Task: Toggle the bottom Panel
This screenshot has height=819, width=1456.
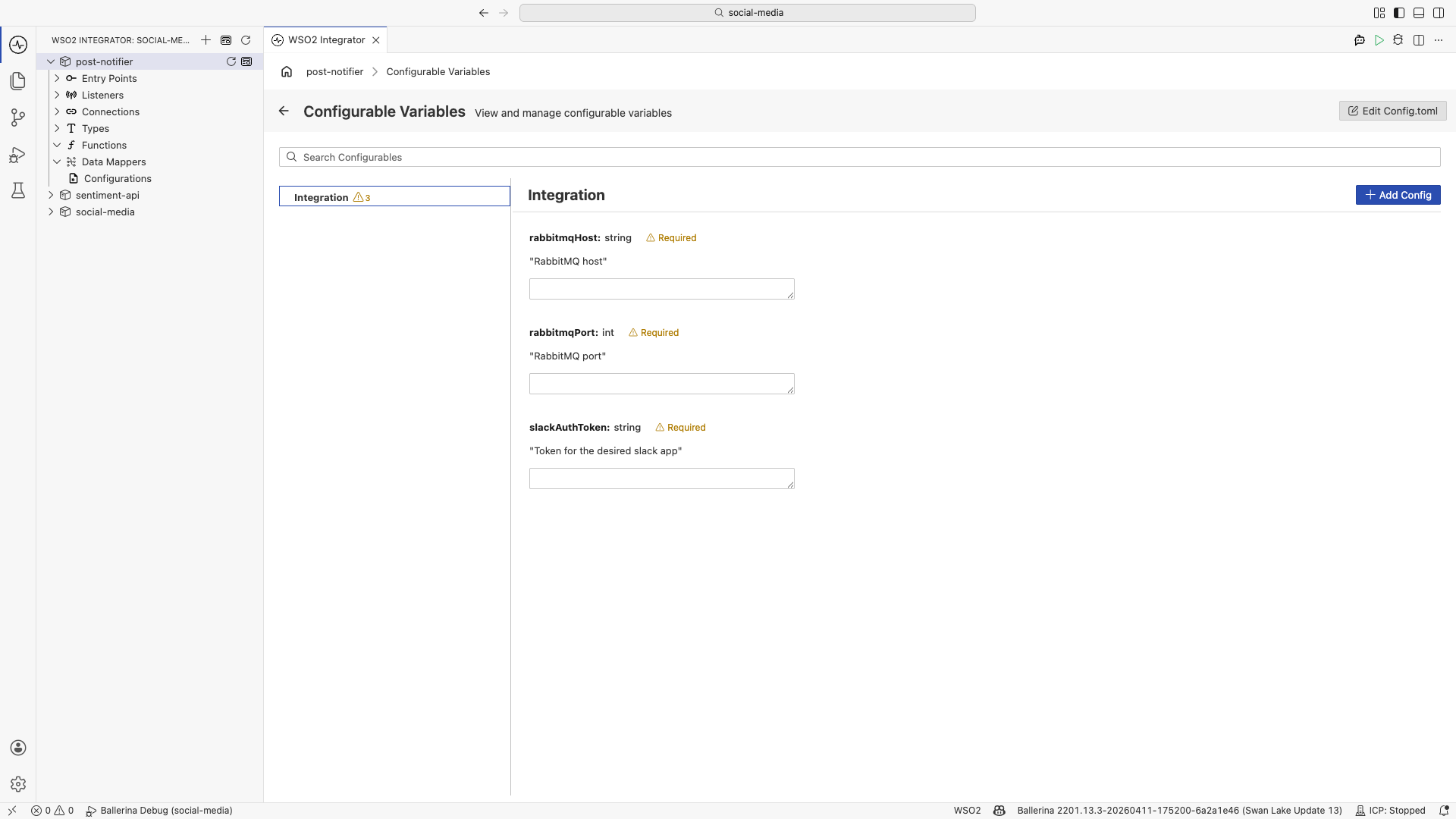Action: tap(1419, 13)
